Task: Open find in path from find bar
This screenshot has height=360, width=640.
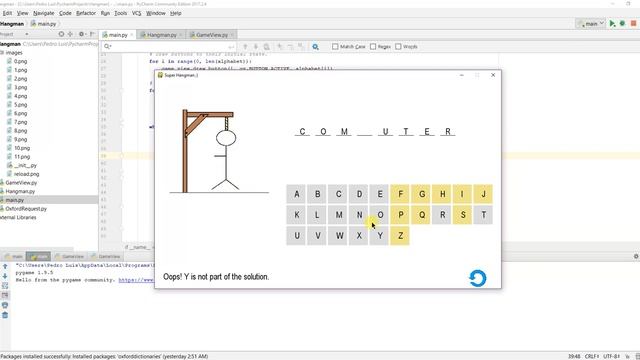Action: (267, 47)
